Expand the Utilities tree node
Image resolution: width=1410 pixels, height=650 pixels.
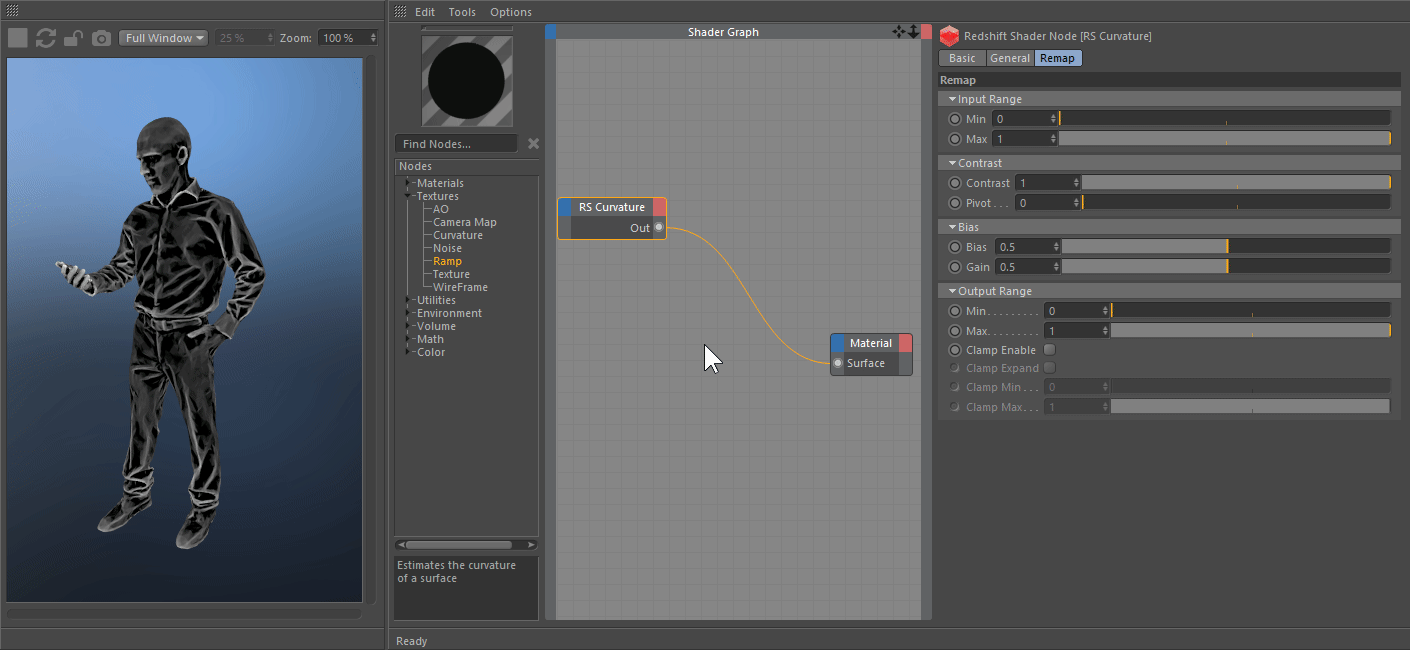pos(408,300)
